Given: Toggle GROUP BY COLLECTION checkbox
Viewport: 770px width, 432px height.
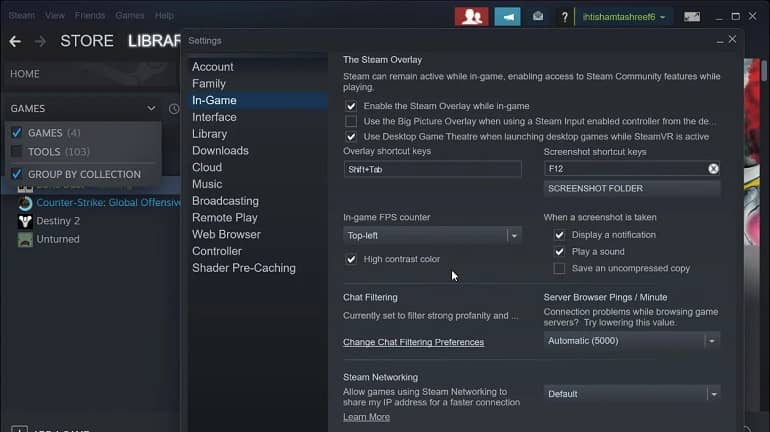Looking at the screenshot, I should point(17,174).
